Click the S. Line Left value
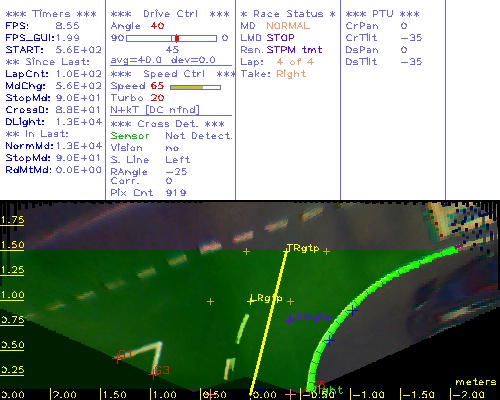Image resolution: width=500 pixels, height=400 pixels. (178, 160)
